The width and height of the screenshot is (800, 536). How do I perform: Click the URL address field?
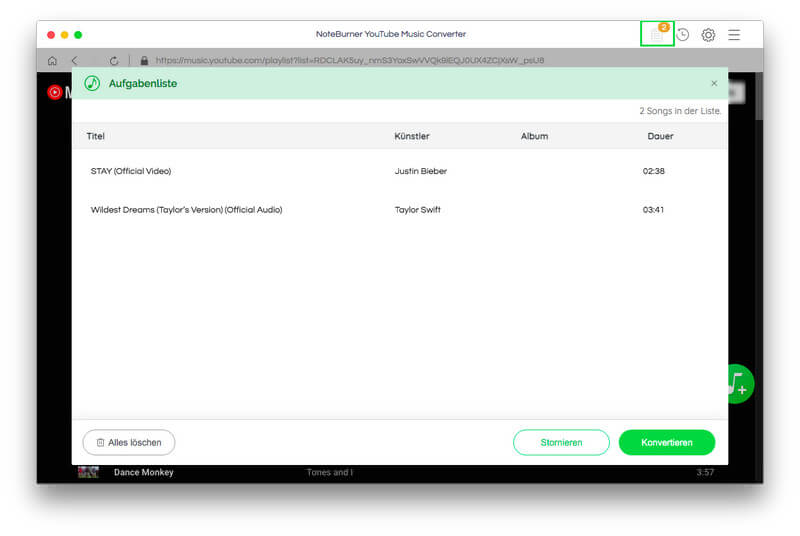coord(349,60)
